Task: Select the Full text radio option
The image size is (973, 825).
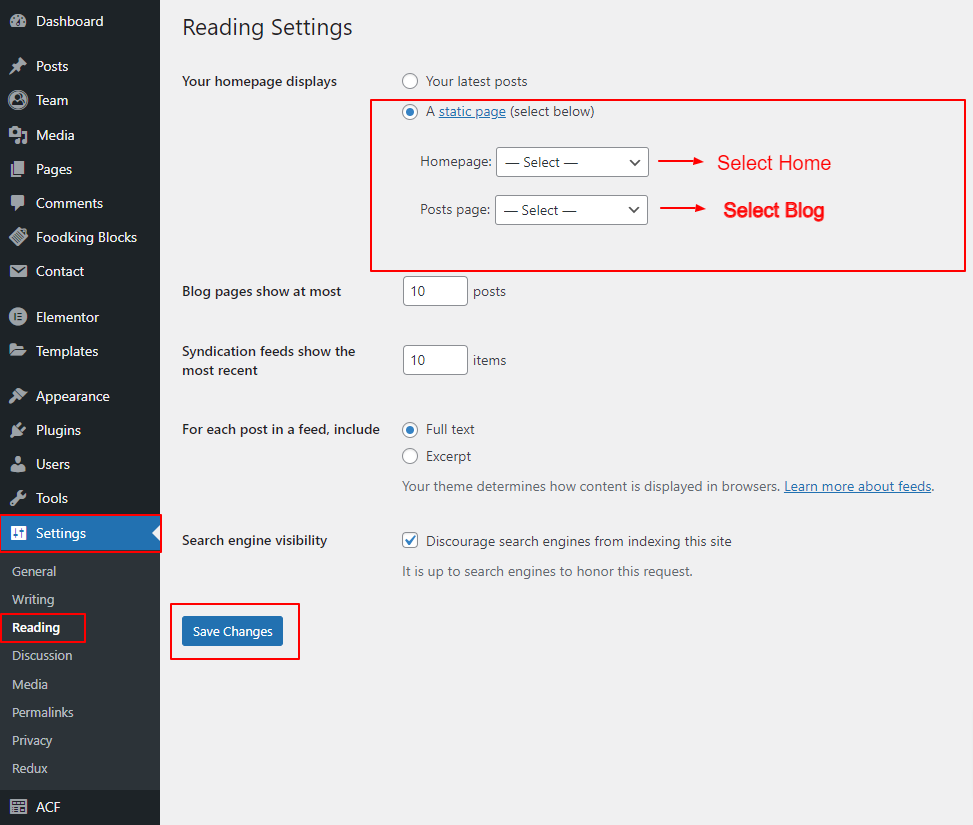Action: (x=410, y=429)
